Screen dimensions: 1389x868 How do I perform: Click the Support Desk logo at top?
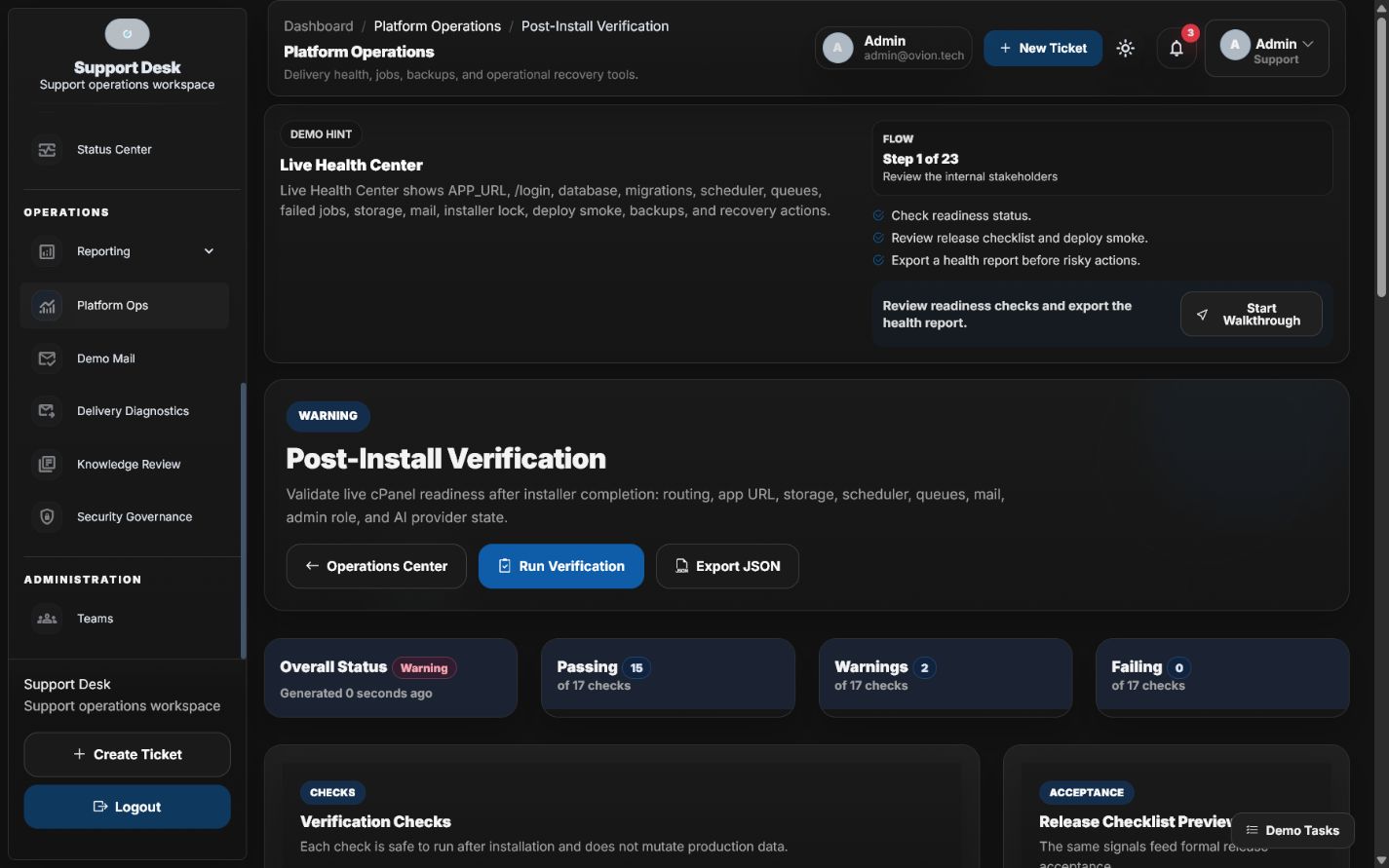tap(128, 34)
